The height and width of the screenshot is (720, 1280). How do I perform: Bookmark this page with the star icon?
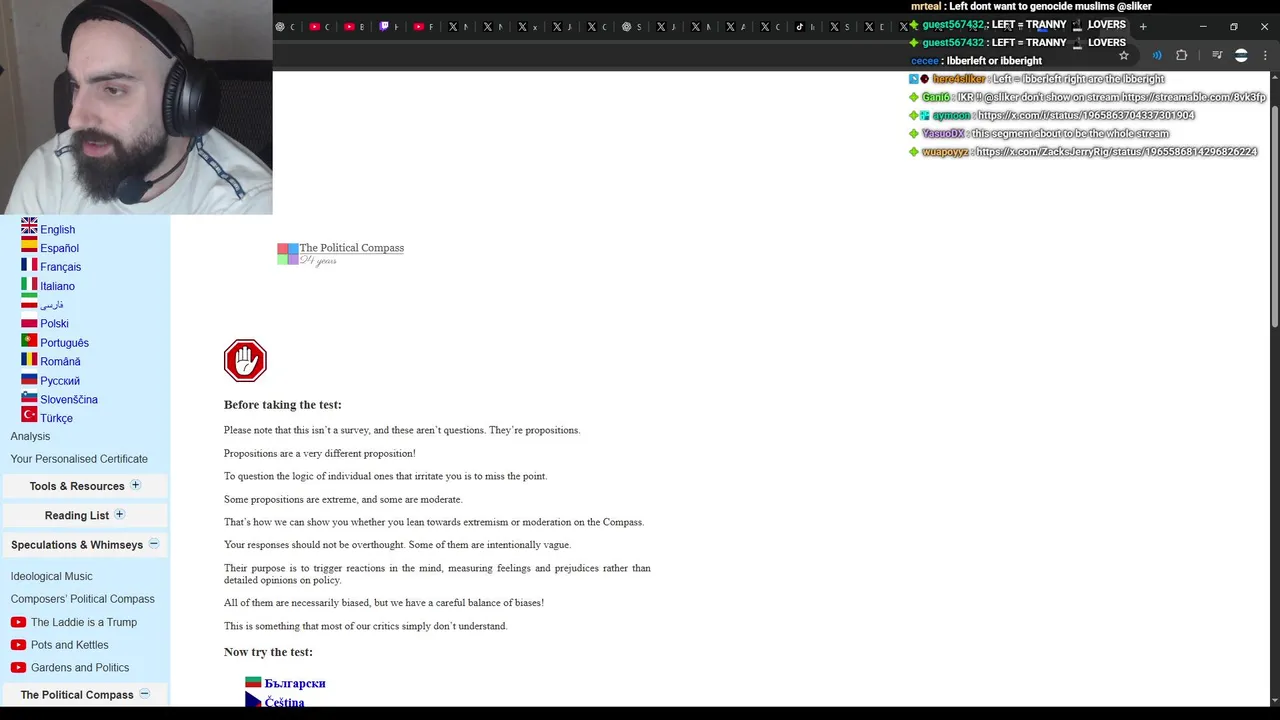pos(1124,55)
